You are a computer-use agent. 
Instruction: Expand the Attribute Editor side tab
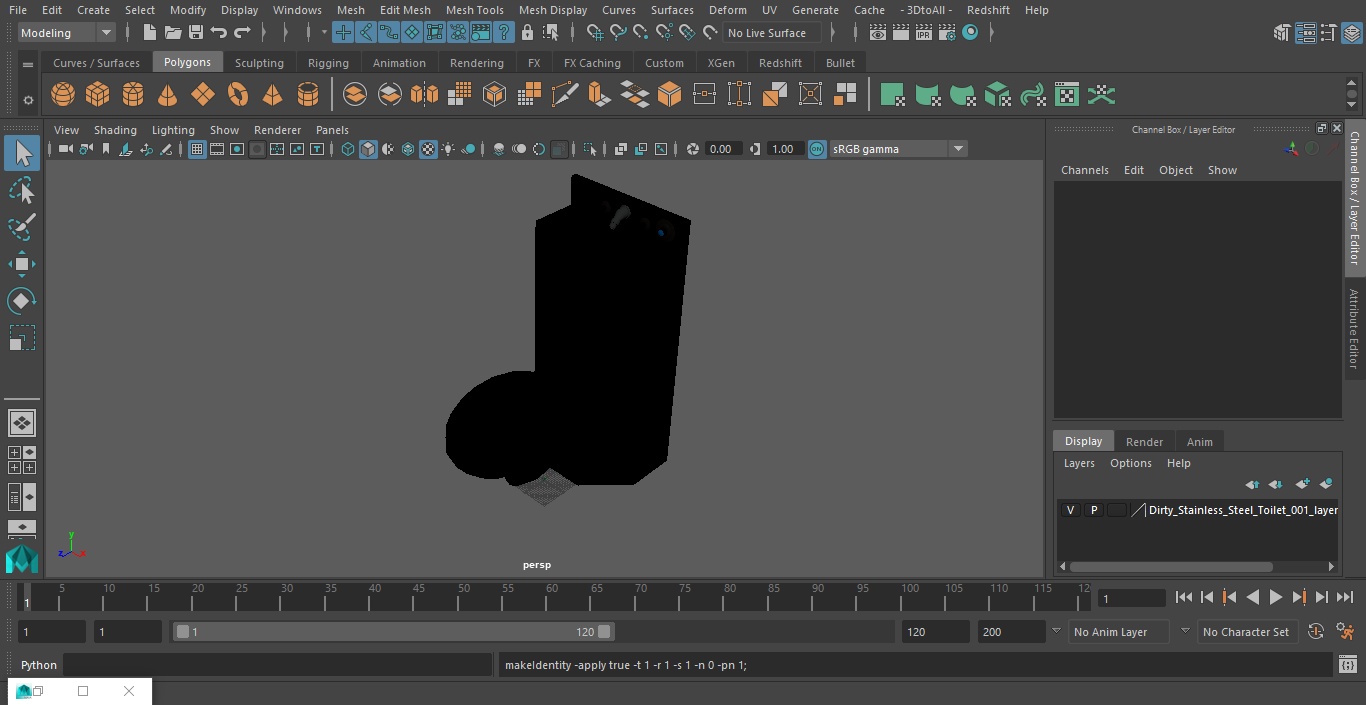(x=1354, y=329)
